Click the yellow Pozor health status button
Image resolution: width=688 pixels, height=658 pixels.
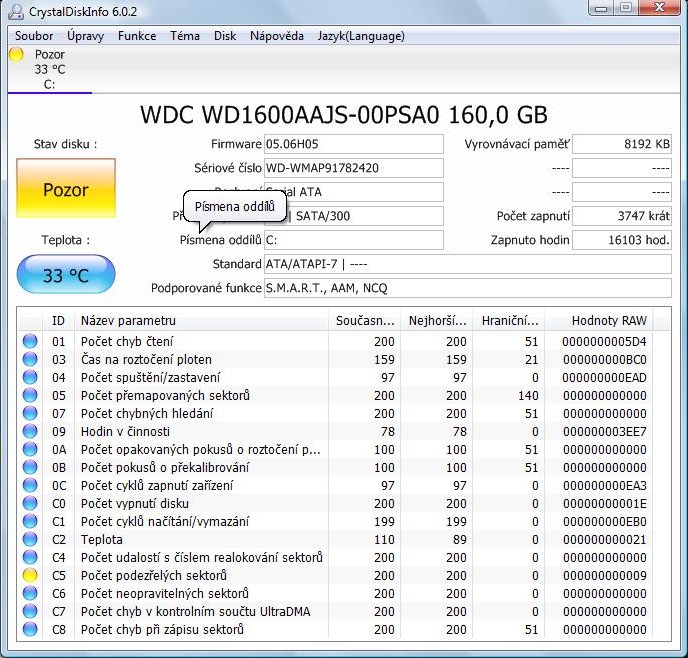click(x=66, y=189)
